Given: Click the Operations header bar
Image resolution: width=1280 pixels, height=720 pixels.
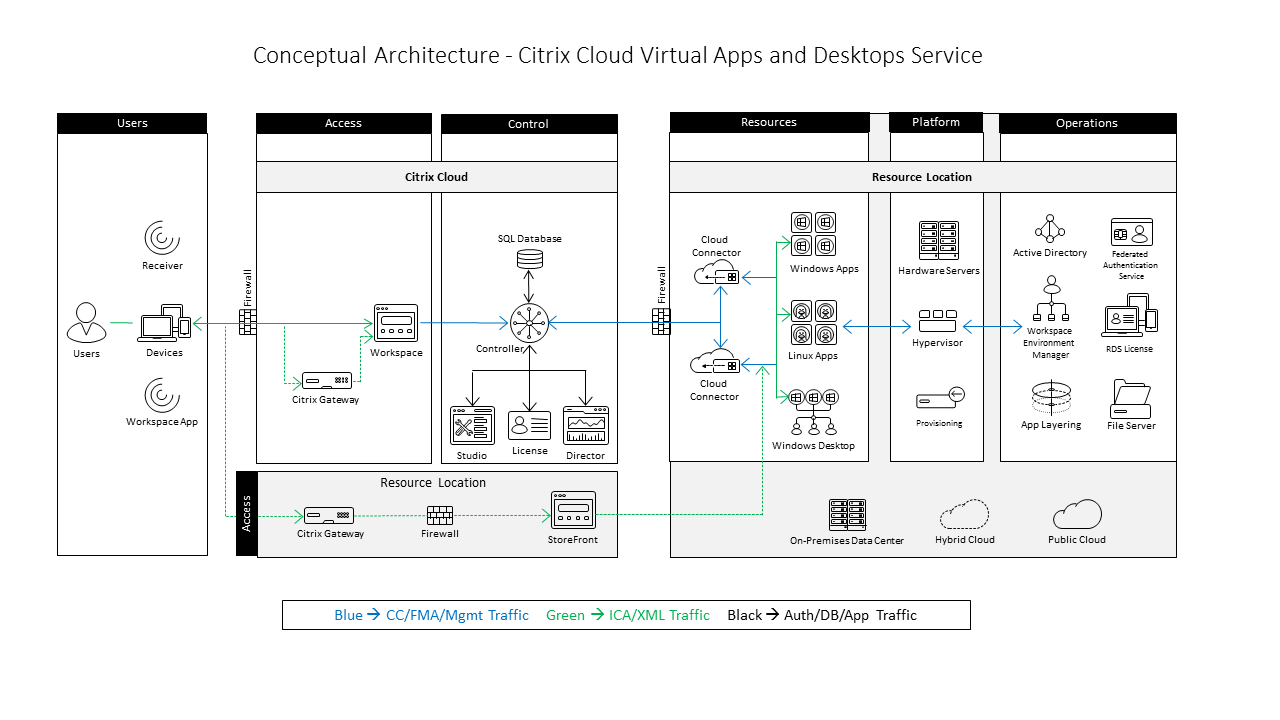Looking at the screenshot, I should click(x=1087, y=123).
